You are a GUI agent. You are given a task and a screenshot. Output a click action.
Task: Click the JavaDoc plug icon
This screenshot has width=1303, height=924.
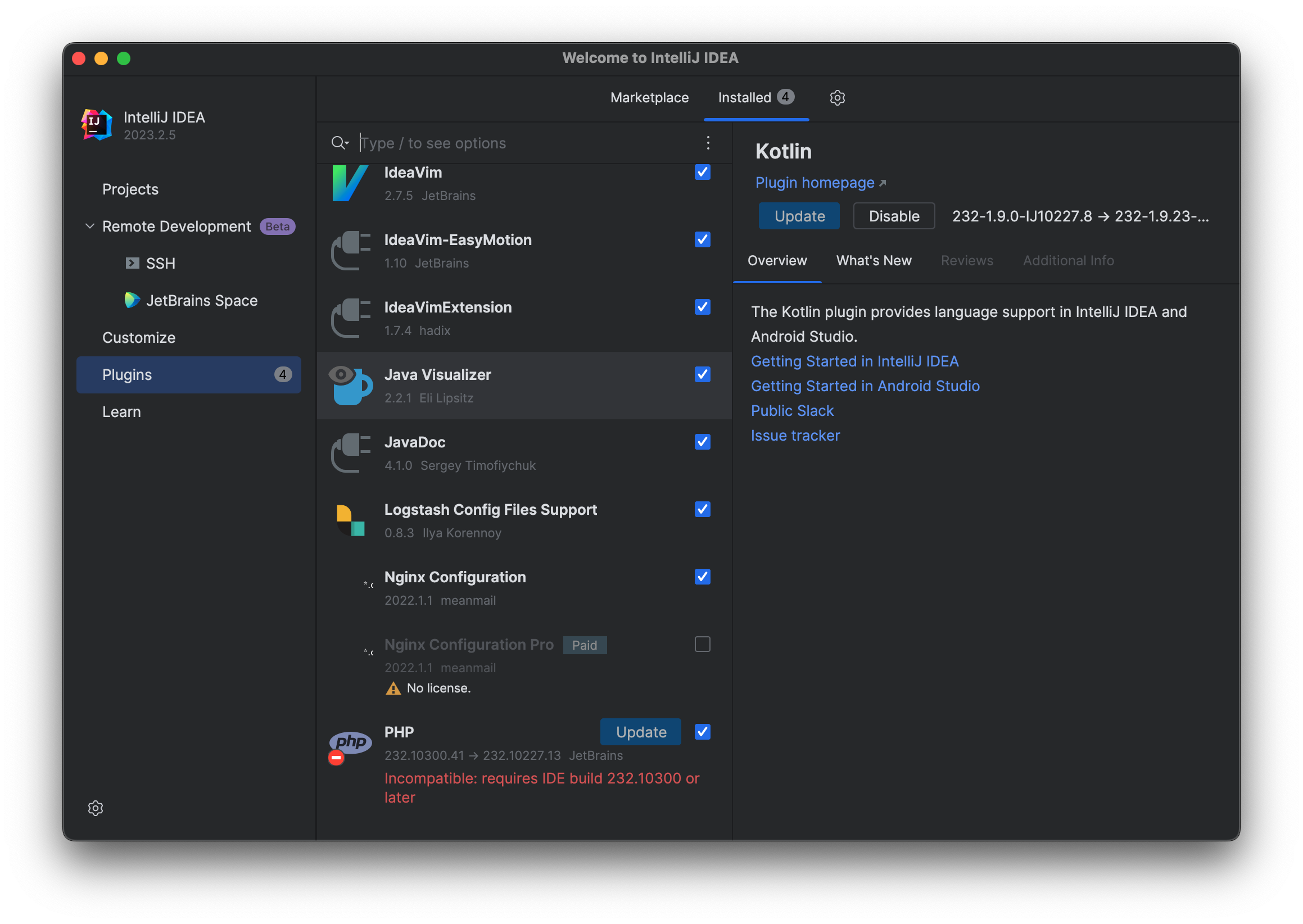coord(351,453)
